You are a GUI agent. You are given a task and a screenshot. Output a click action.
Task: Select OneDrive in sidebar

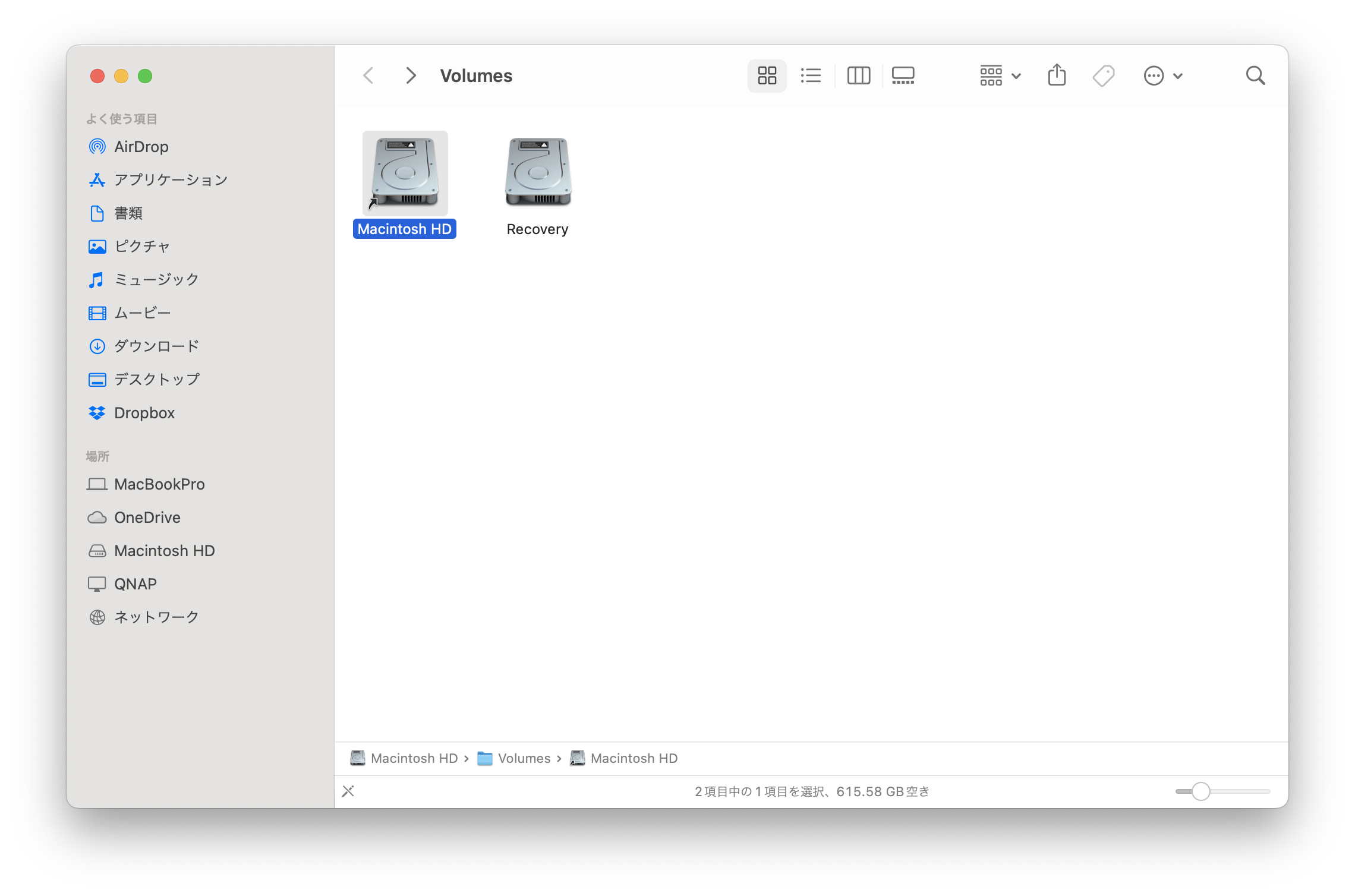[147, 518]
